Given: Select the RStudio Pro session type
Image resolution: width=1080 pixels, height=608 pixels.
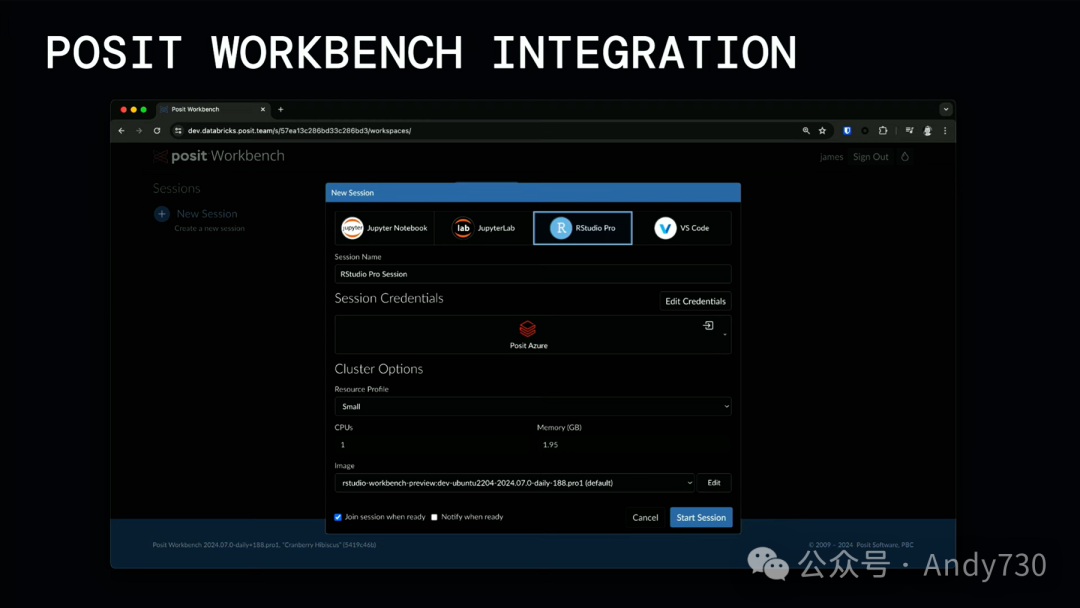Looking at the screenshot, I should pyautogui.click(x=583, y=228).
